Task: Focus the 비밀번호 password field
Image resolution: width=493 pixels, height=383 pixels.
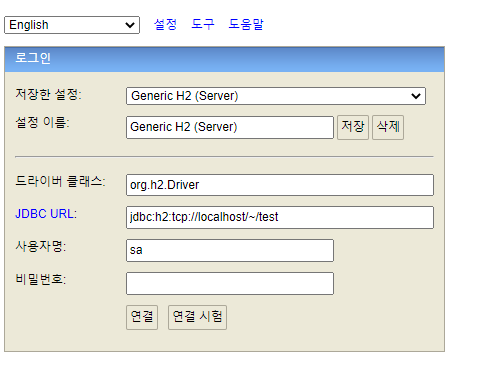Action: [230, 283]
